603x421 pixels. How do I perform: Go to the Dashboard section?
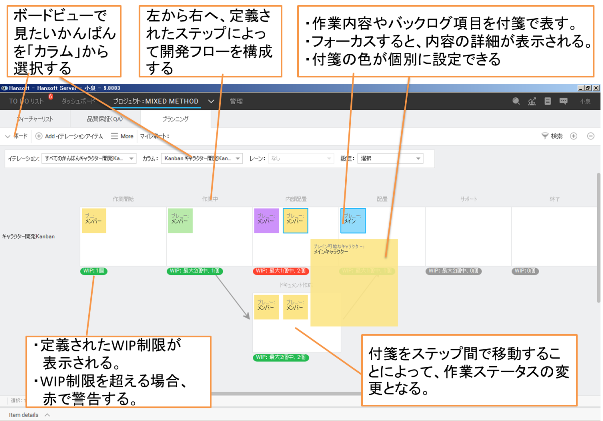pyautogui.click(x=78, y=101)
